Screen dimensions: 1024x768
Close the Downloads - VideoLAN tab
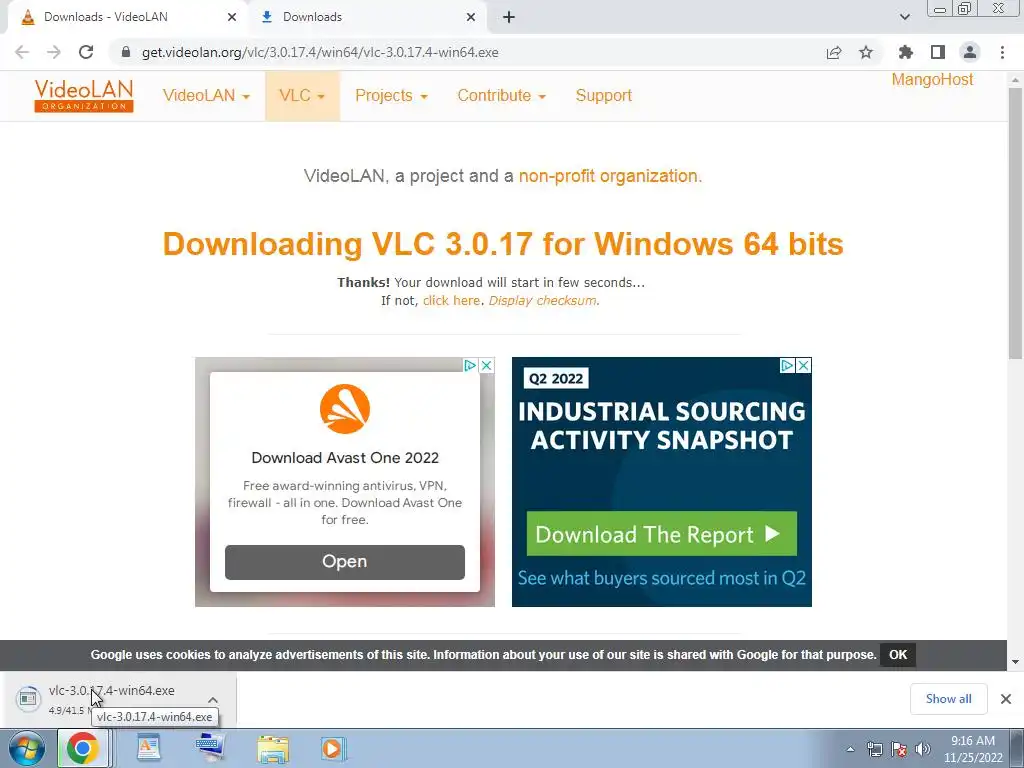(232, 17)
